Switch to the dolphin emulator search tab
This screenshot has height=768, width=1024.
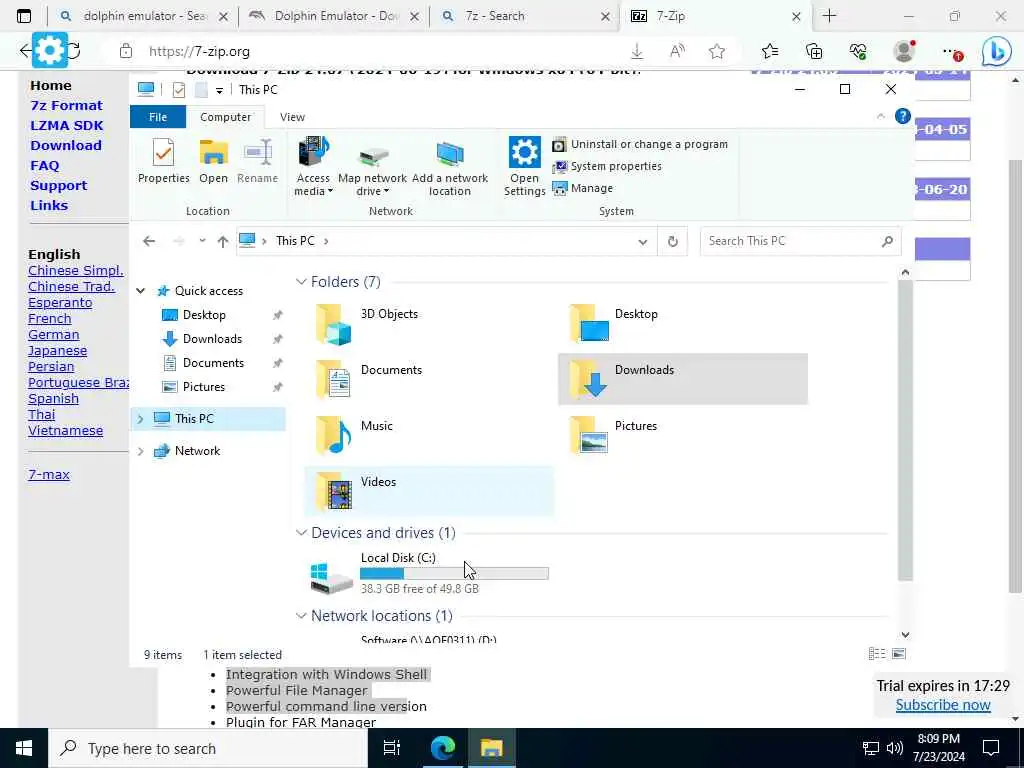[144, 16]
